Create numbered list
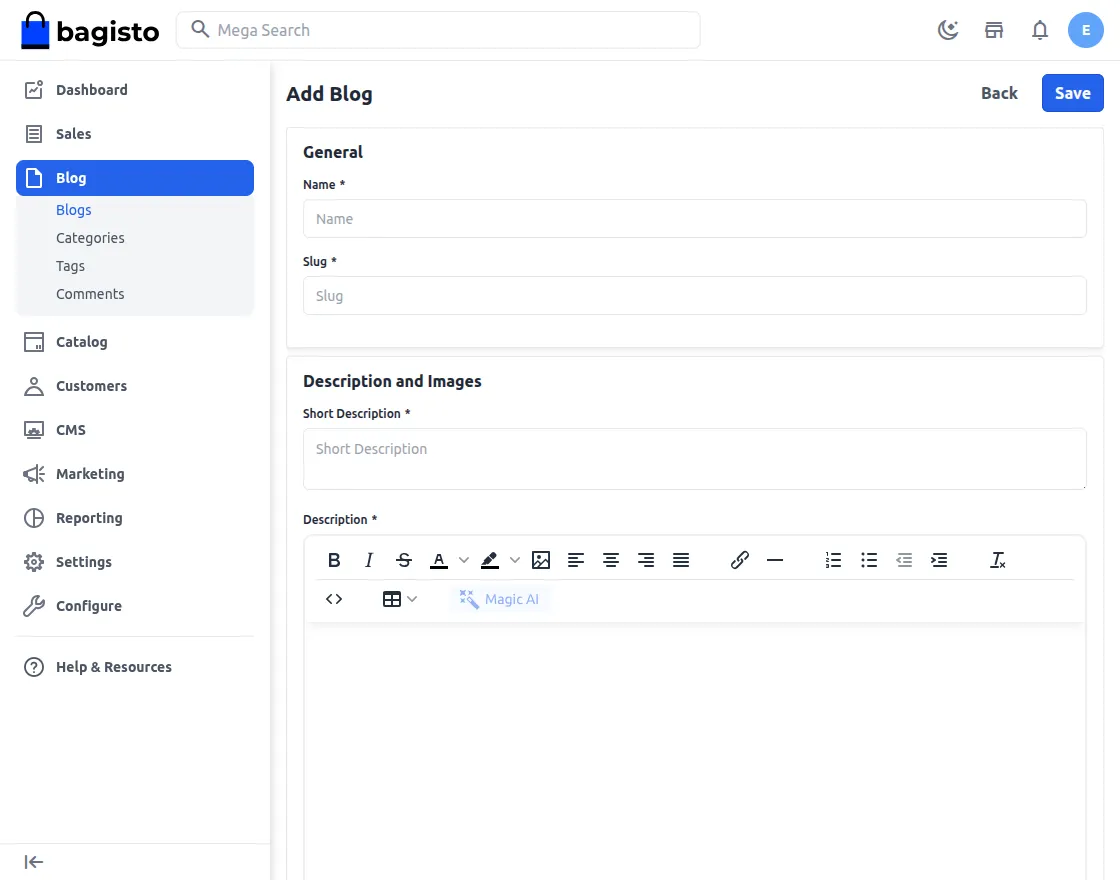1120x880 pixels. coord(834,560)
